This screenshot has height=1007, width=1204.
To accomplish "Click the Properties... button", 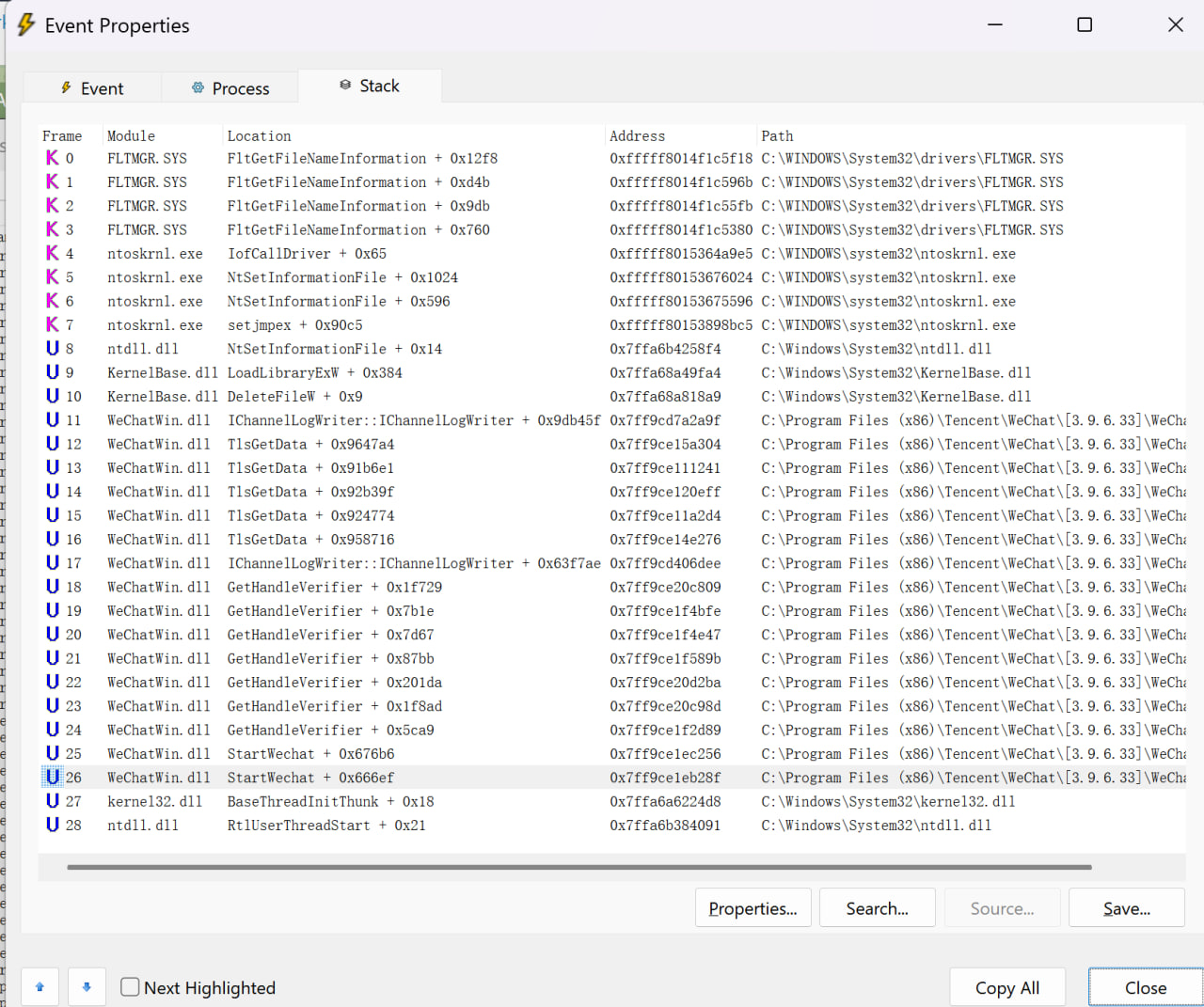I will [x=752, y=908].
